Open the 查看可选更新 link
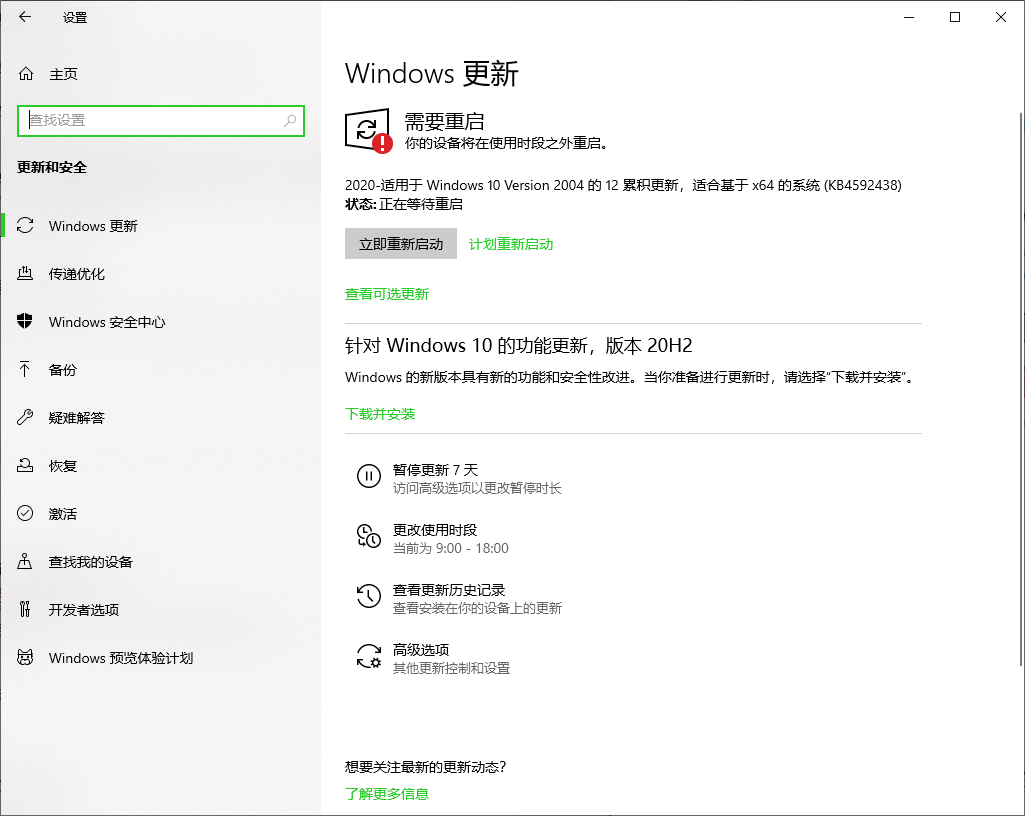Image resolution: width=1025 pixels, height=816 pixels. coord(387,294)
